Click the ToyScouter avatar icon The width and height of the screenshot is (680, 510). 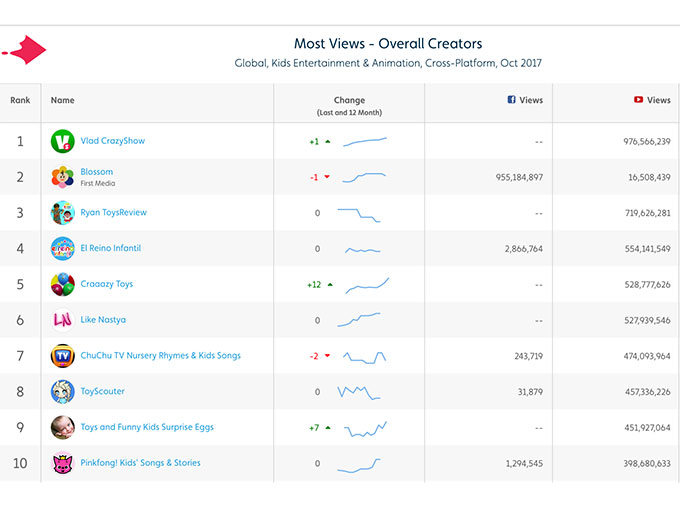pyautogui.click(x=62, y=392)
